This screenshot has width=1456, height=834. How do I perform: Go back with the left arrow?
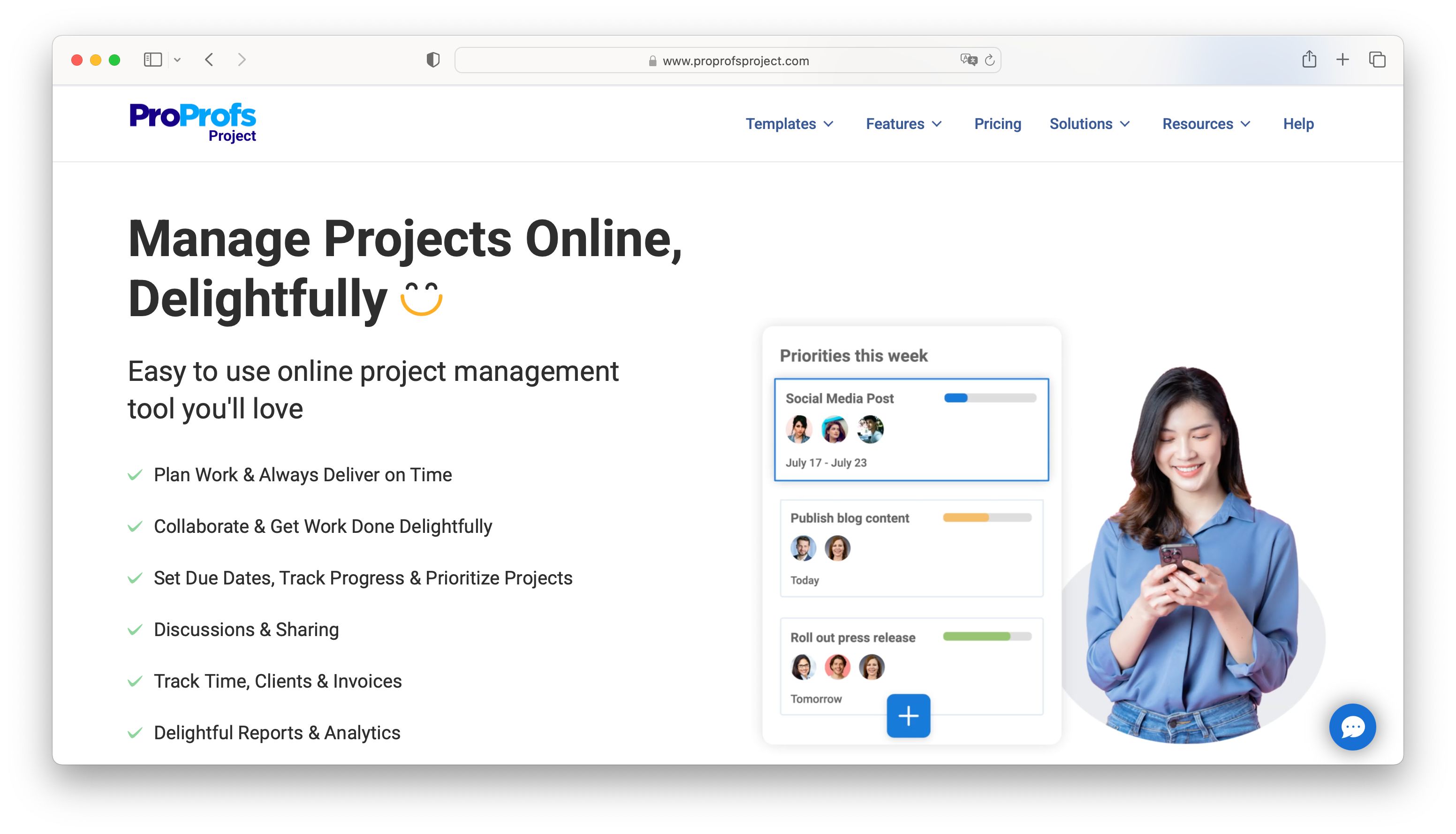pyautogui.click(x=210, y=60)
